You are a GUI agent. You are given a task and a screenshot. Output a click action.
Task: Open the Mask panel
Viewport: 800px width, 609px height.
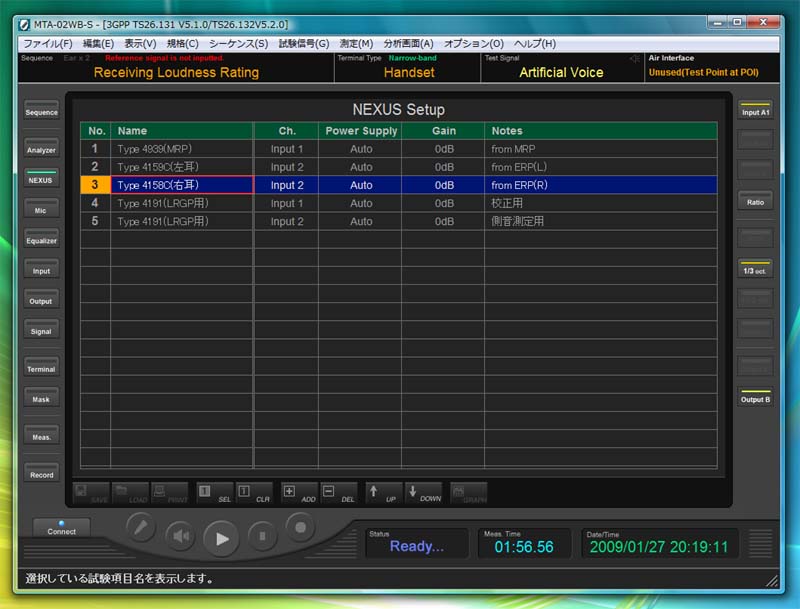[x=41, y=397]
